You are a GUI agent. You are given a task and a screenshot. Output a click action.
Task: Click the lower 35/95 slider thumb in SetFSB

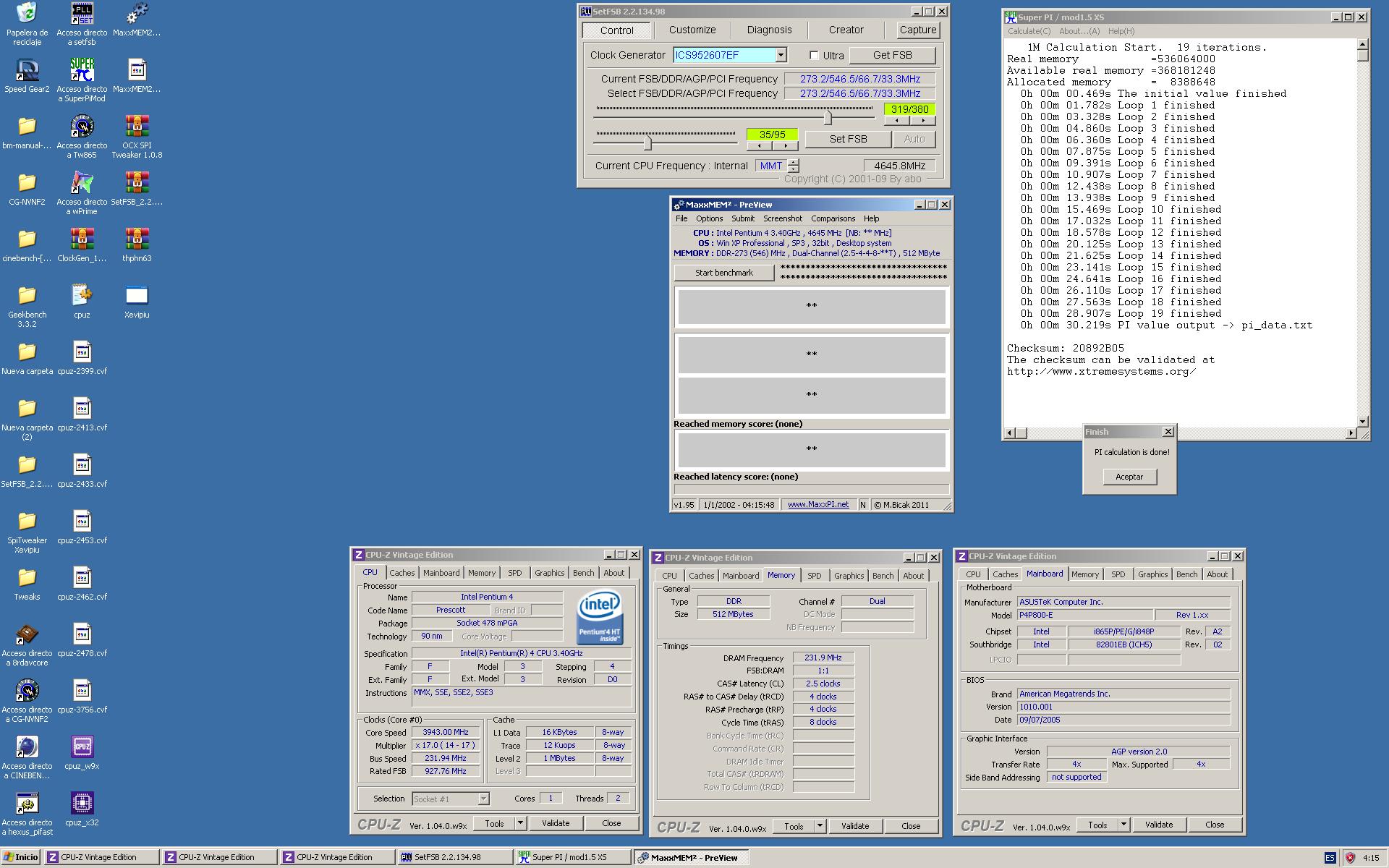(x=647, y=143)
